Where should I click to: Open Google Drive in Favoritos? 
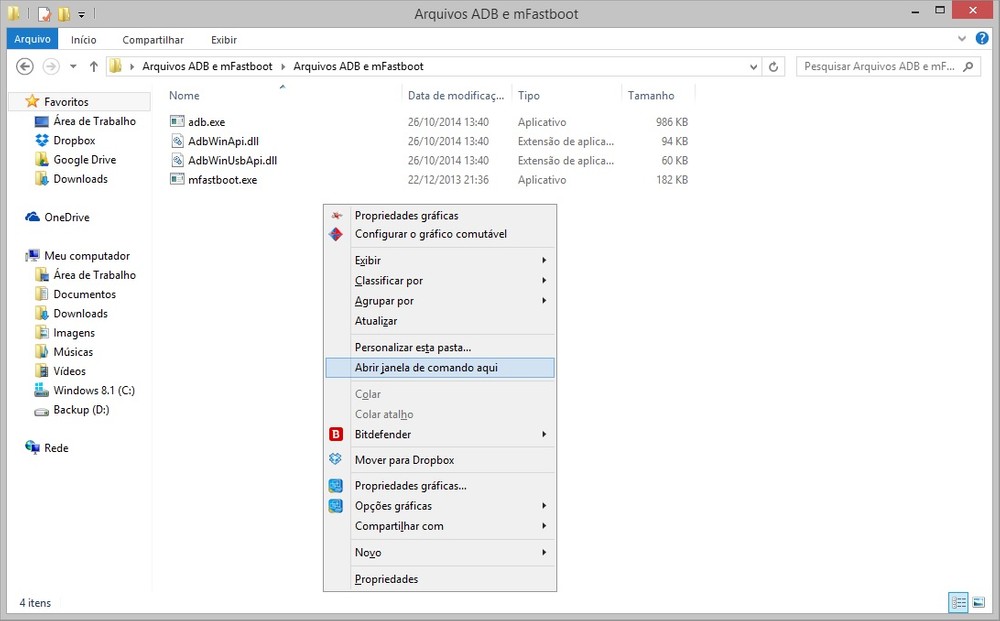pyautogui.click(x=84, y=160)
